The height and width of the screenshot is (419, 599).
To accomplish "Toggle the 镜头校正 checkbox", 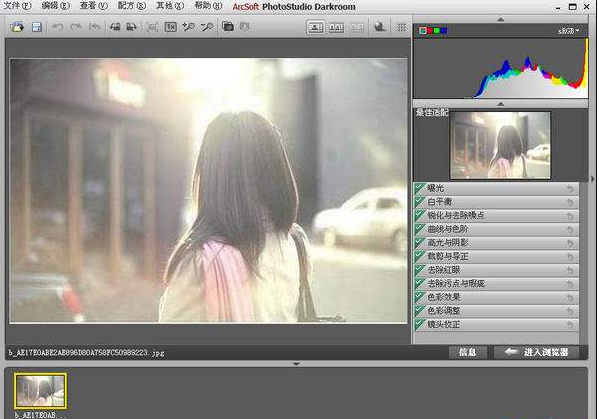I will pos(420,324).
